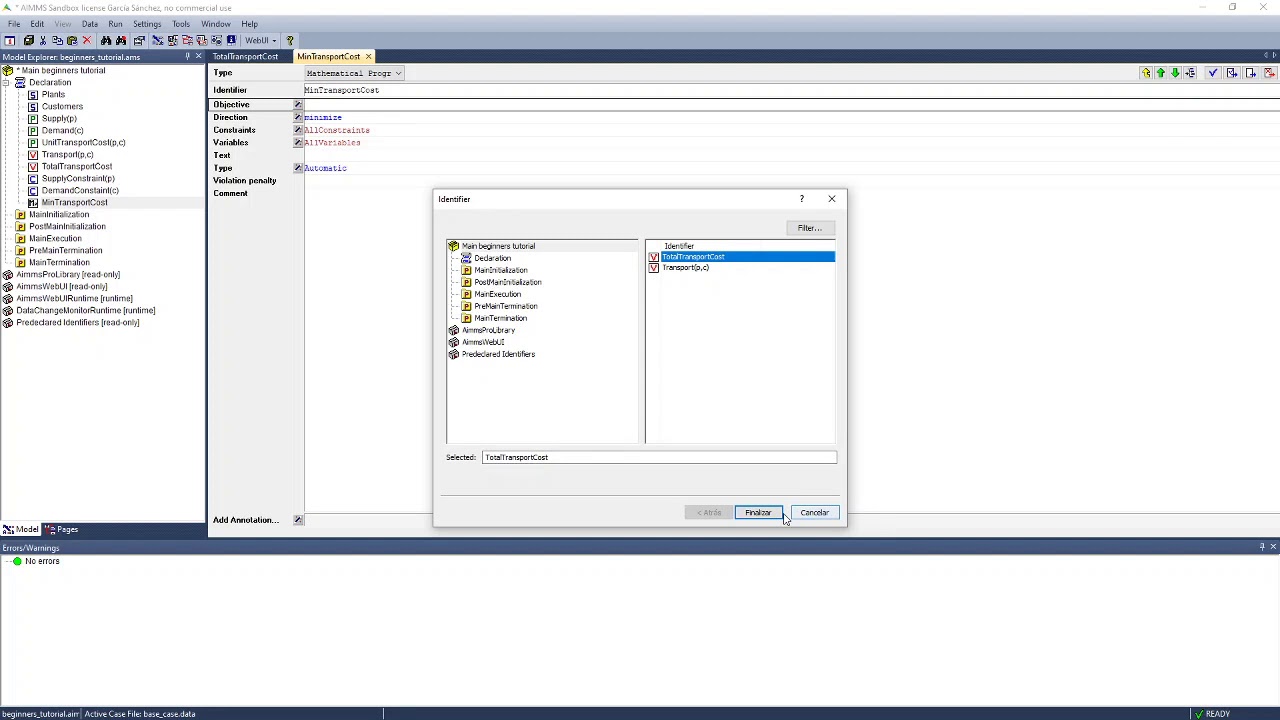Image resolution: width=1280 pixels, height=720 pixels.
Task: Switch to the Model tab
Action: click(x=21, y=530)
